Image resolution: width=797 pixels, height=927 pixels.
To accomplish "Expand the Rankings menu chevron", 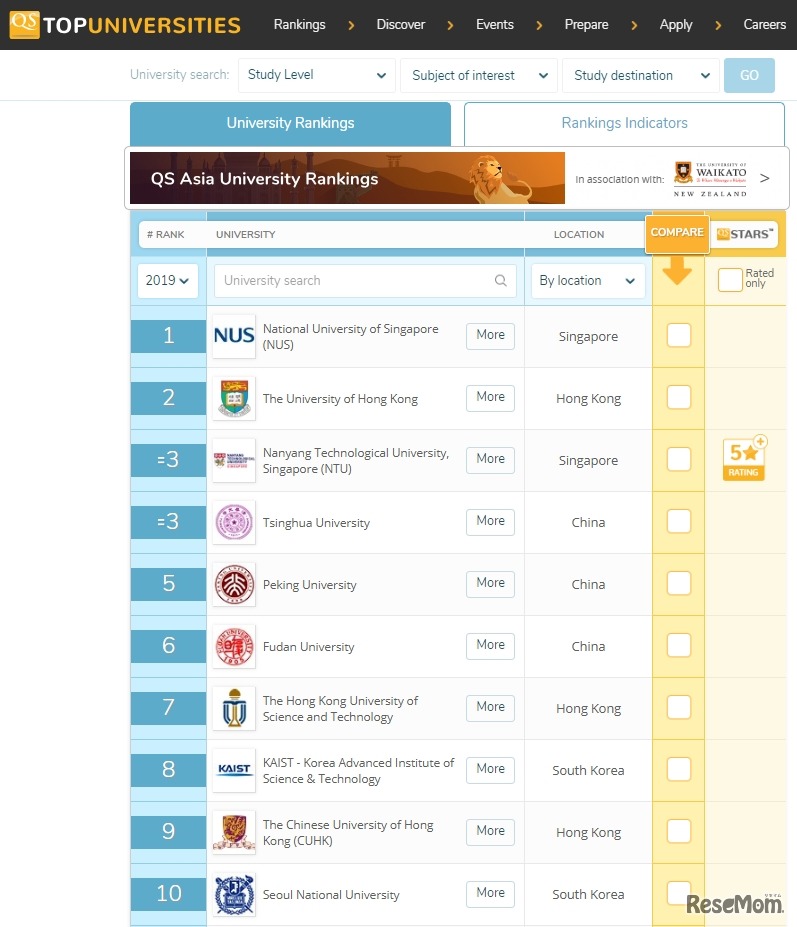I will (x=351, y=25).
